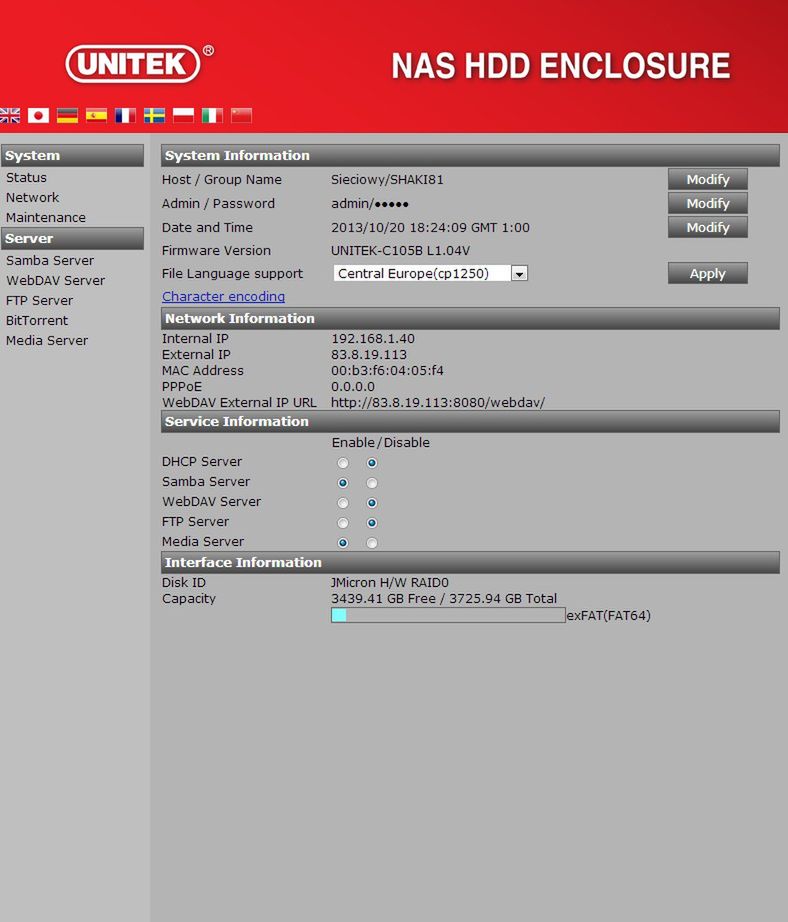
Task: Follow the Character encoding link
Action: 223,297
